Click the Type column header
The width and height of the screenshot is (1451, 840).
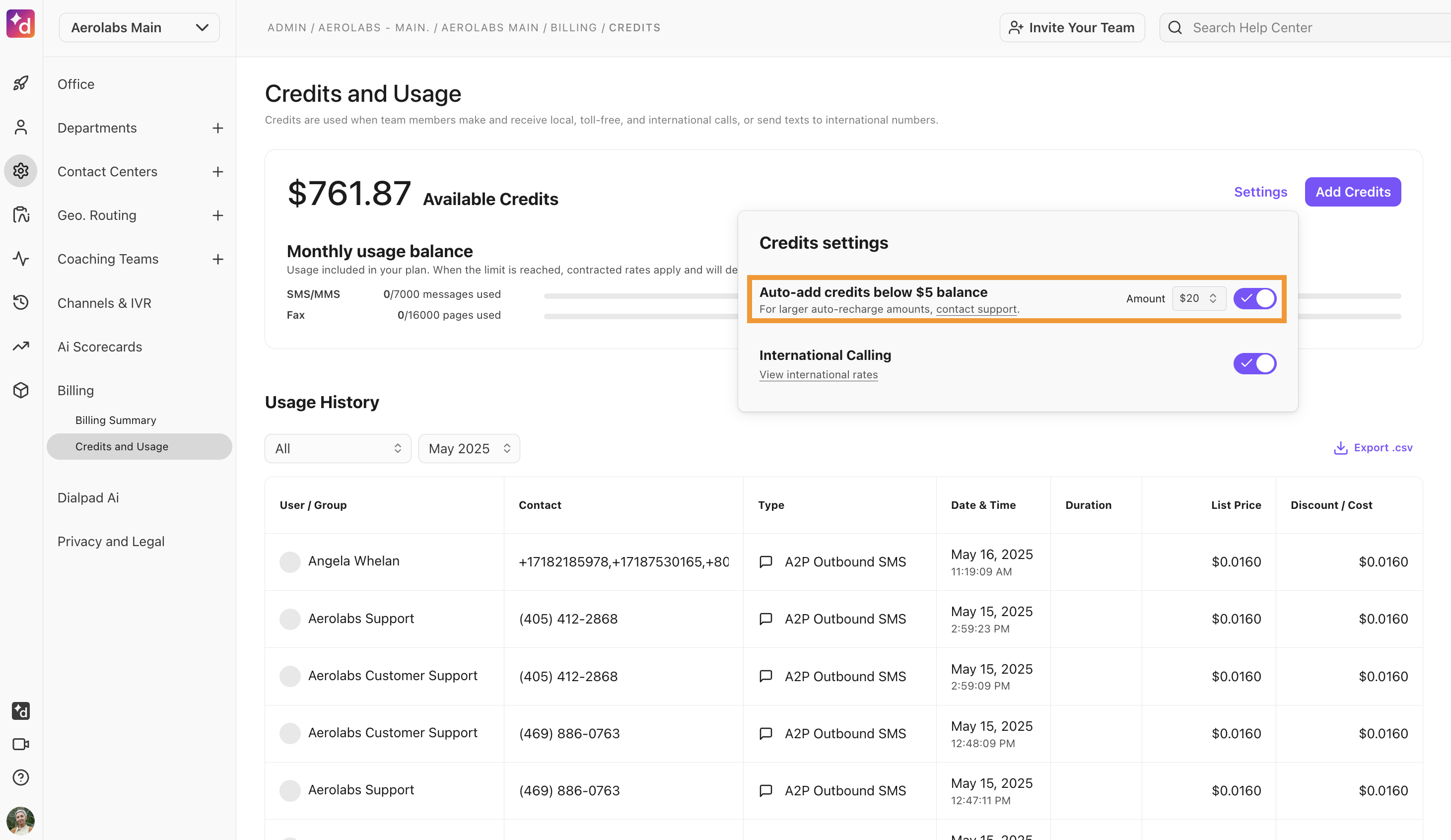click(x=771, y=505)
